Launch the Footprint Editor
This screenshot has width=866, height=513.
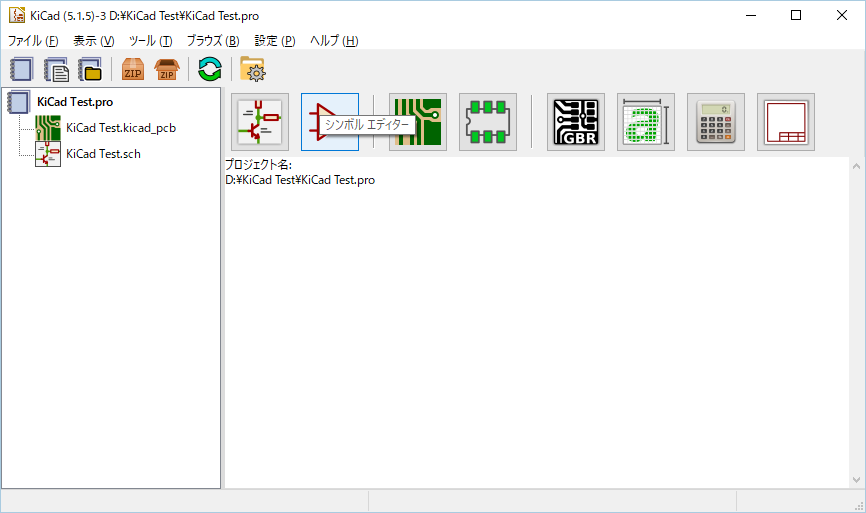488,122
